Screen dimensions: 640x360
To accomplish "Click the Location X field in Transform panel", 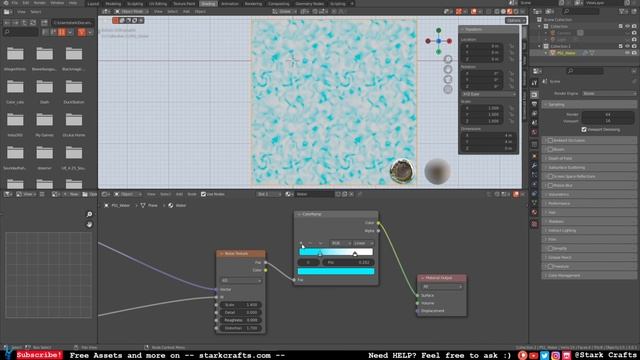I will [x=482, y=46].
